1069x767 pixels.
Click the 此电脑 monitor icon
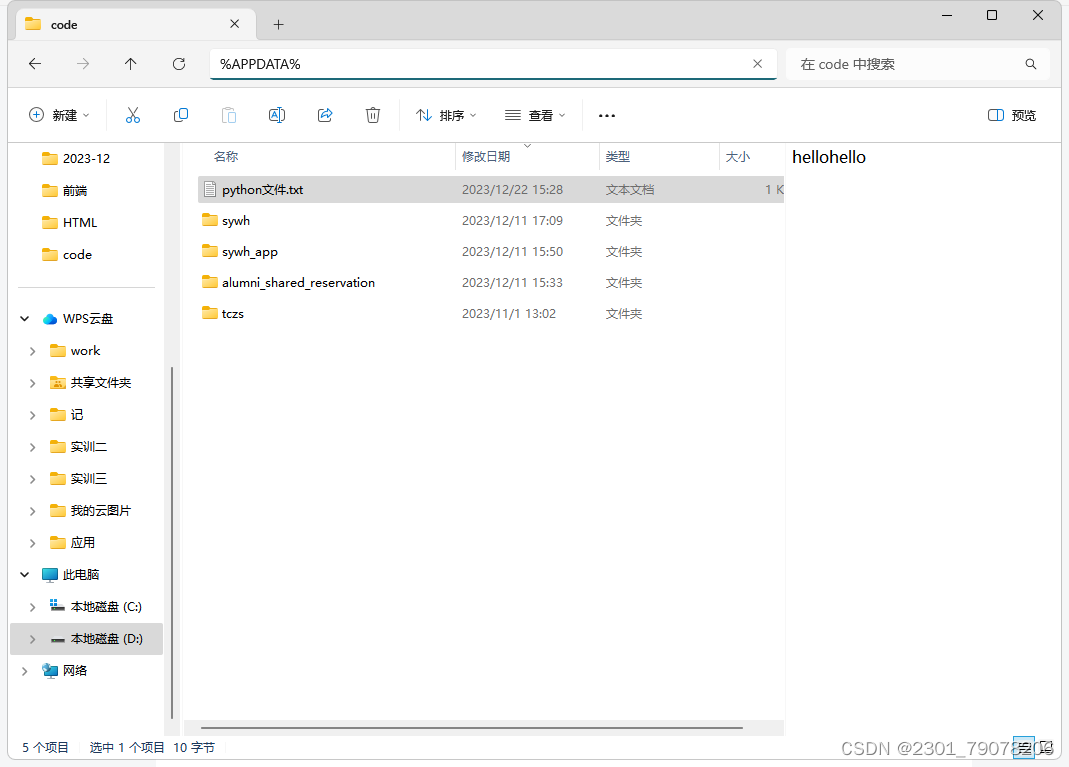click(50, 575)
